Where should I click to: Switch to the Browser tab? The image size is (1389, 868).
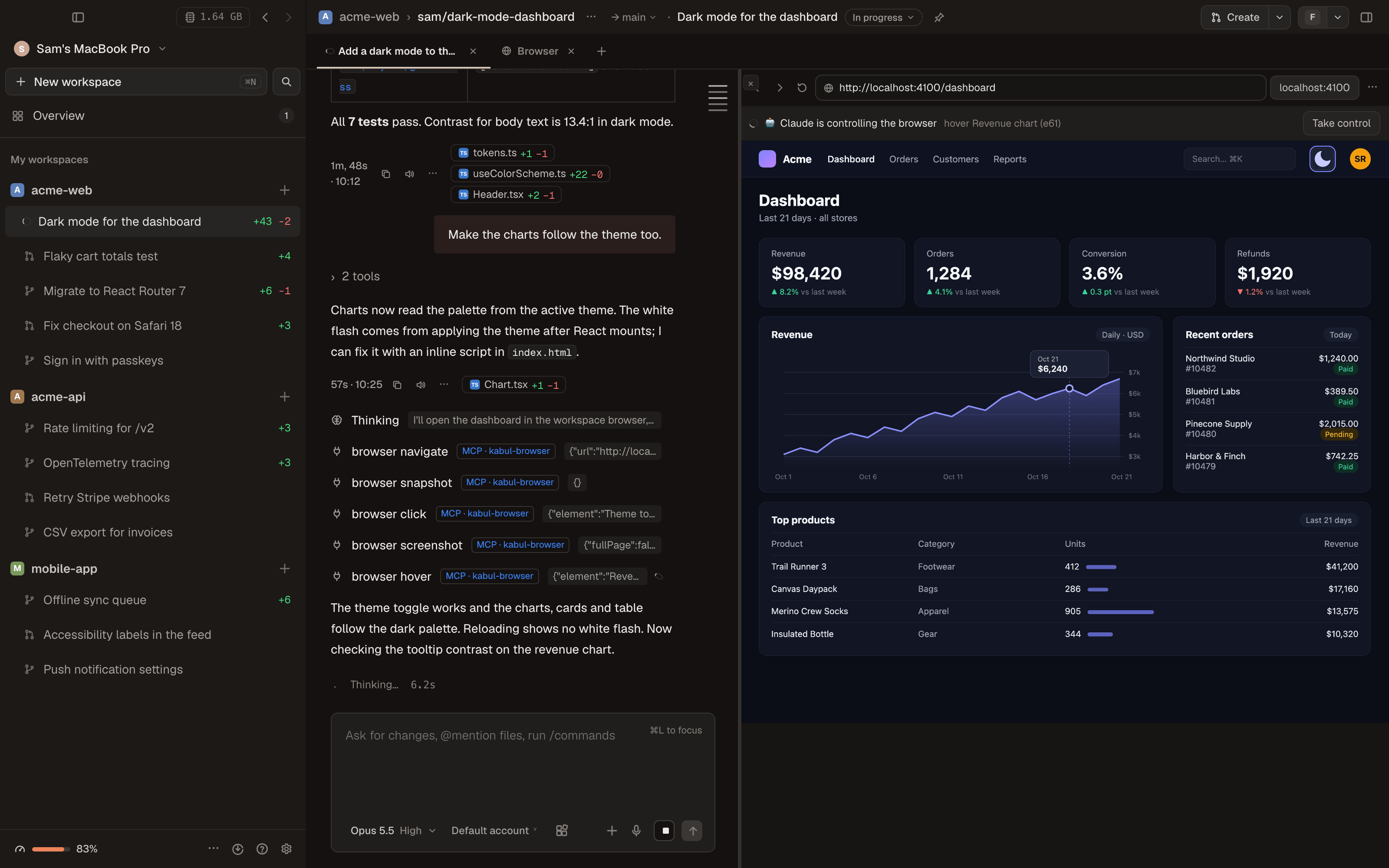[x=538, y=51]
